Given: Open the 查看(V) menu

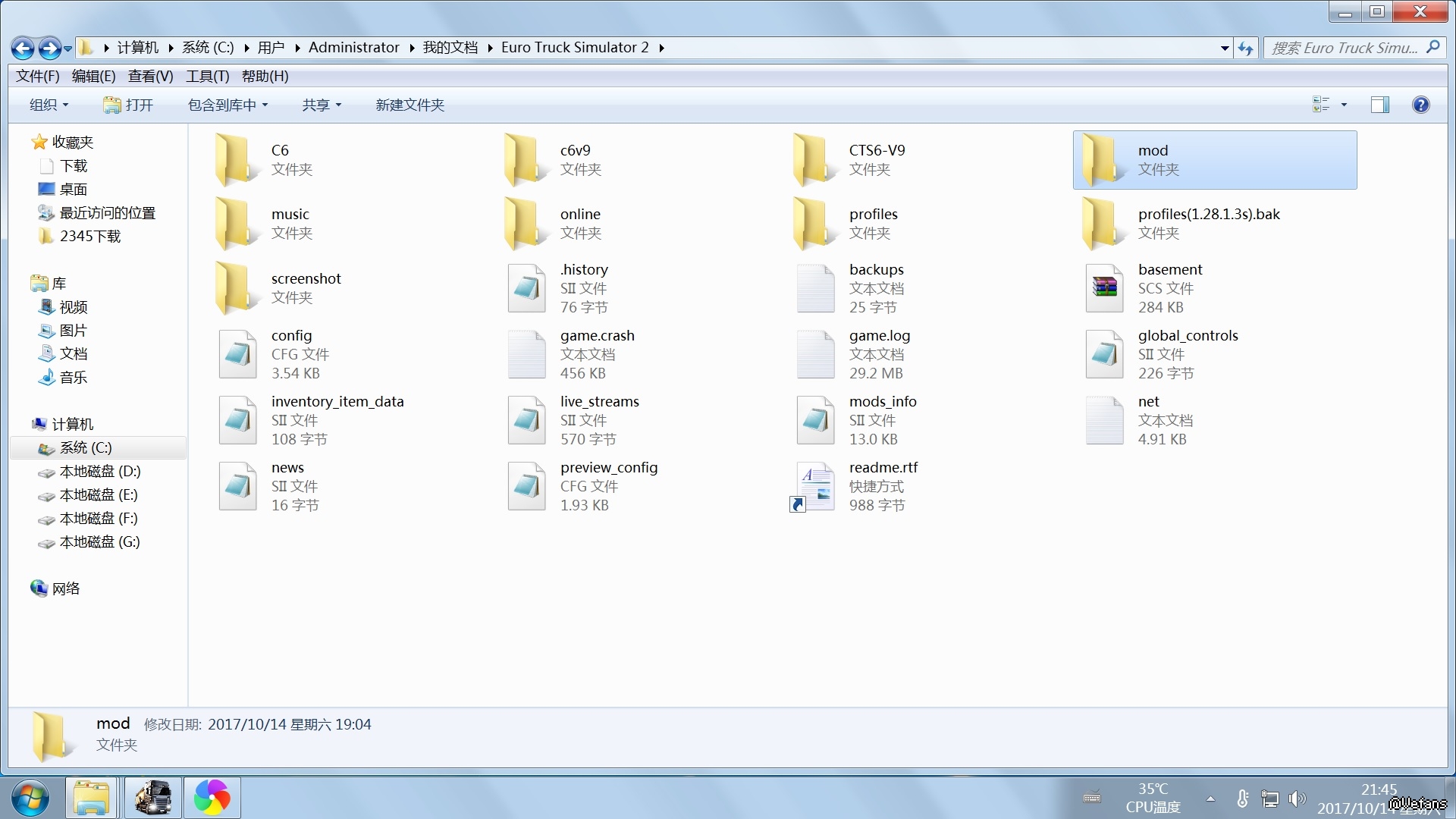Looking at the screenshot, I should [150, 76].
